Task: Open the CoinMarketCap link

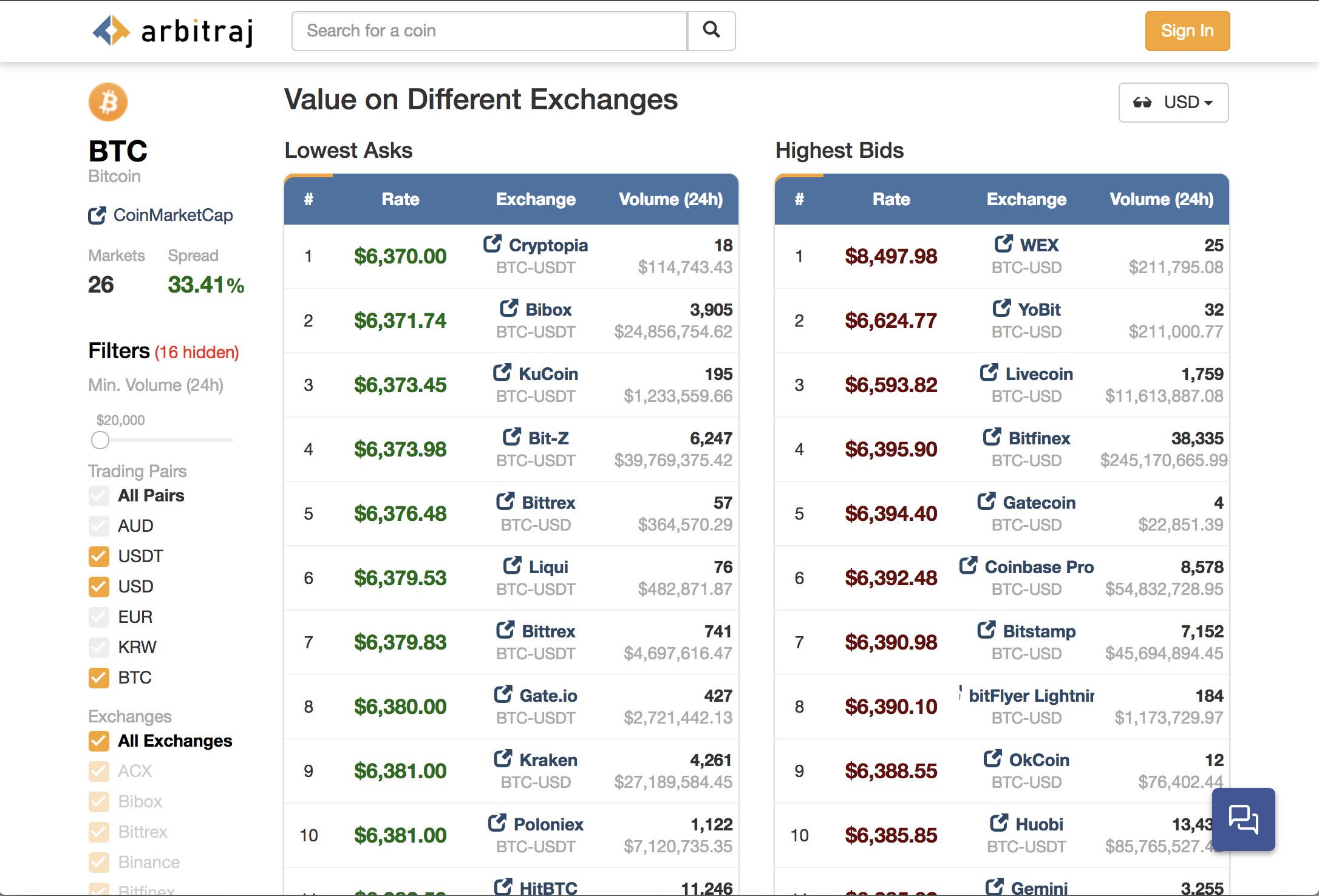Action: click(173, 215)
